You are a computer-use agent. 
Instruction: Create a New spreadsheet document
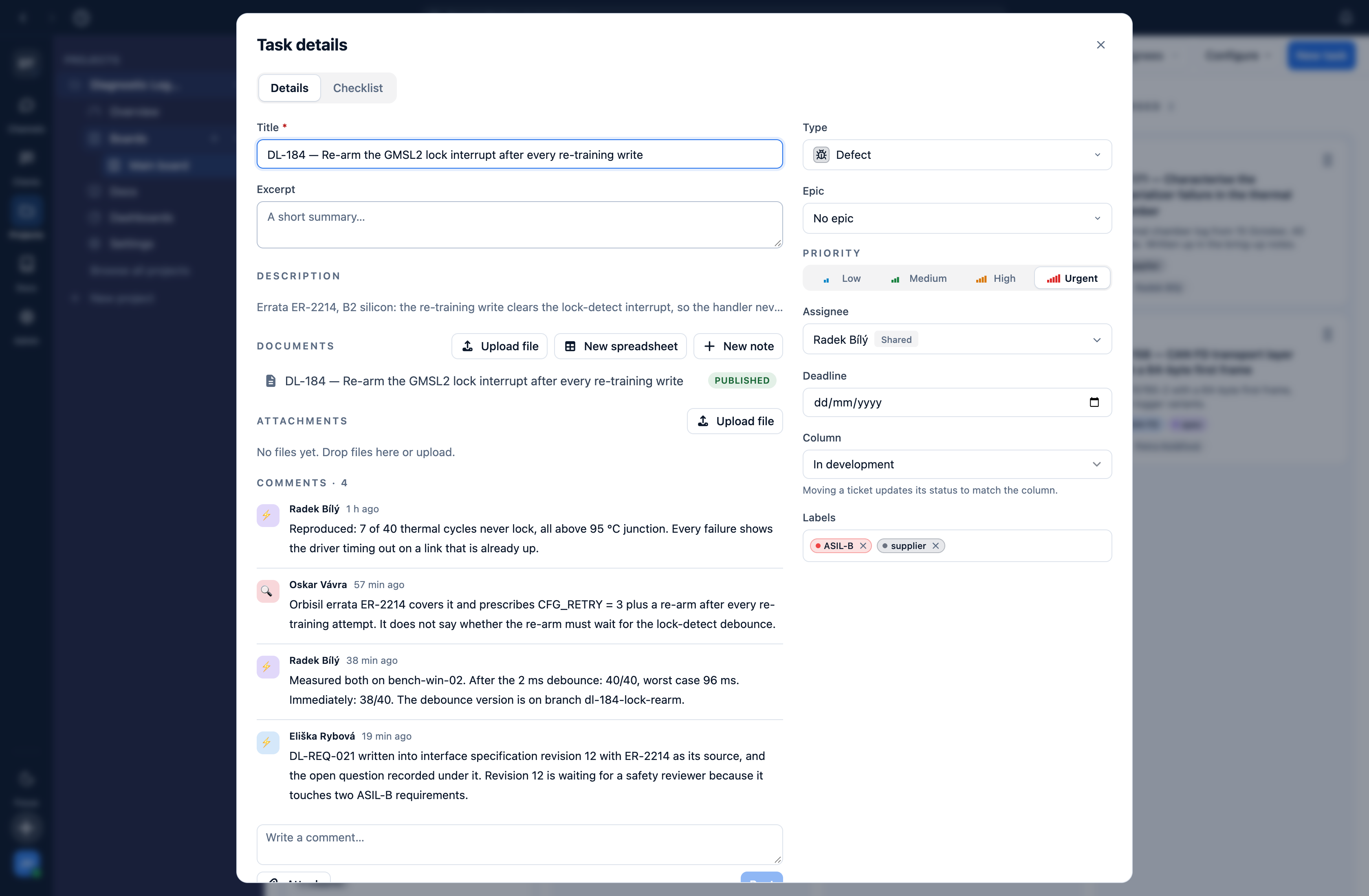point(620,346)
